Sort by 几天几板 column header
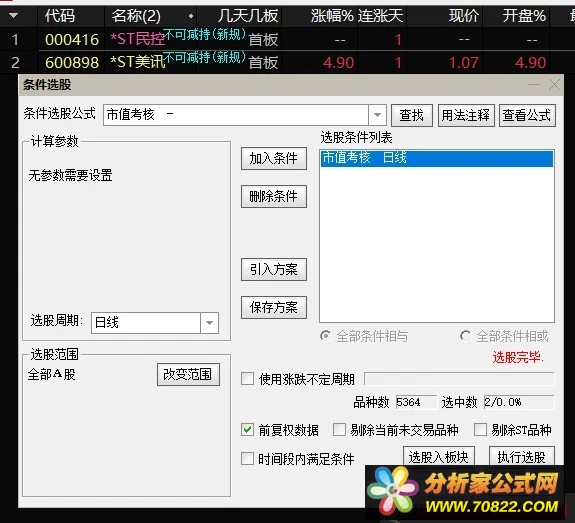 [248, 16]
